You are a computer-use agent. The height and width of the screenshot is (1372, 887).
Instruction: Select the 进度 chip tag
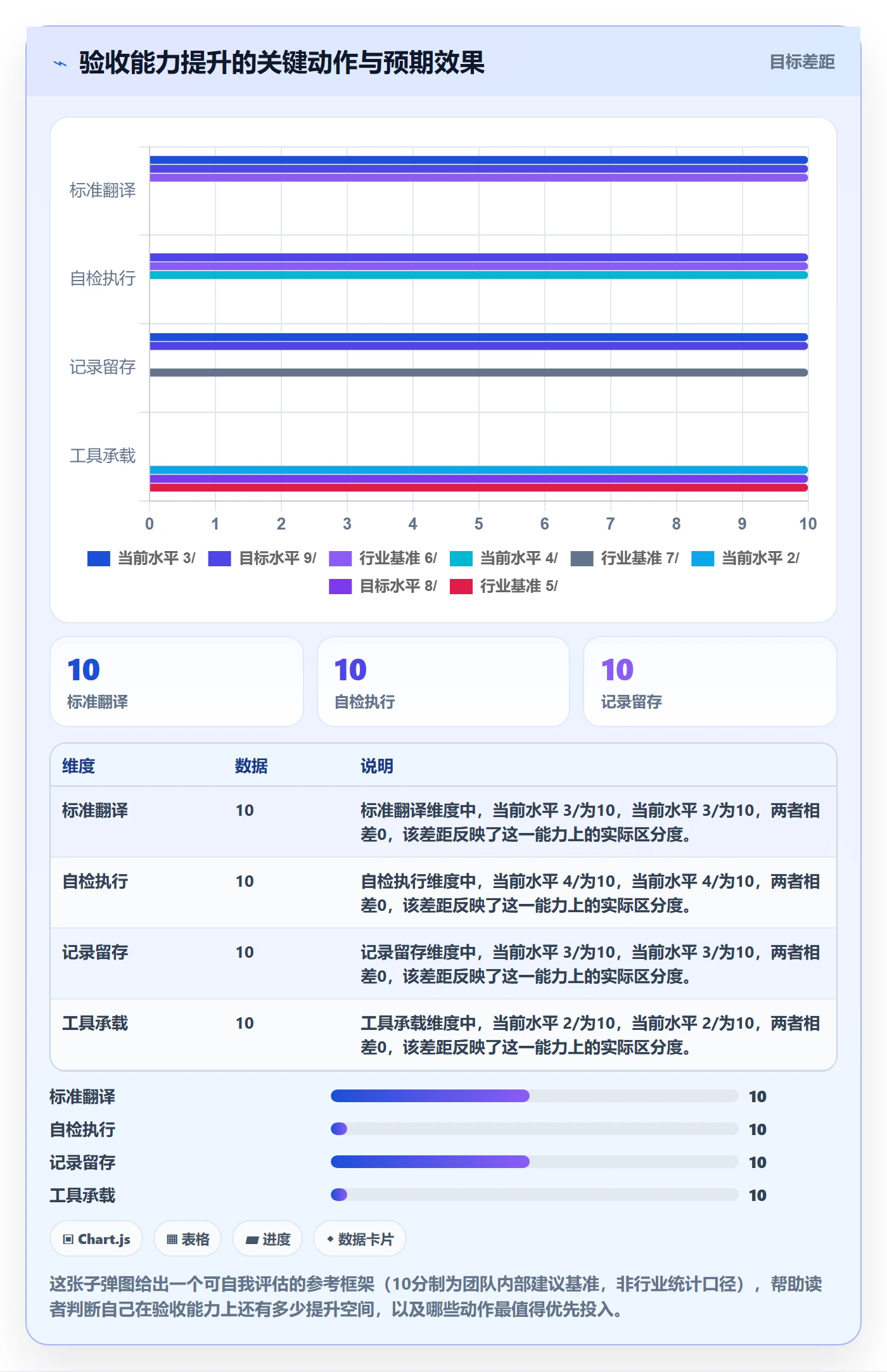tap(267, 1239)
